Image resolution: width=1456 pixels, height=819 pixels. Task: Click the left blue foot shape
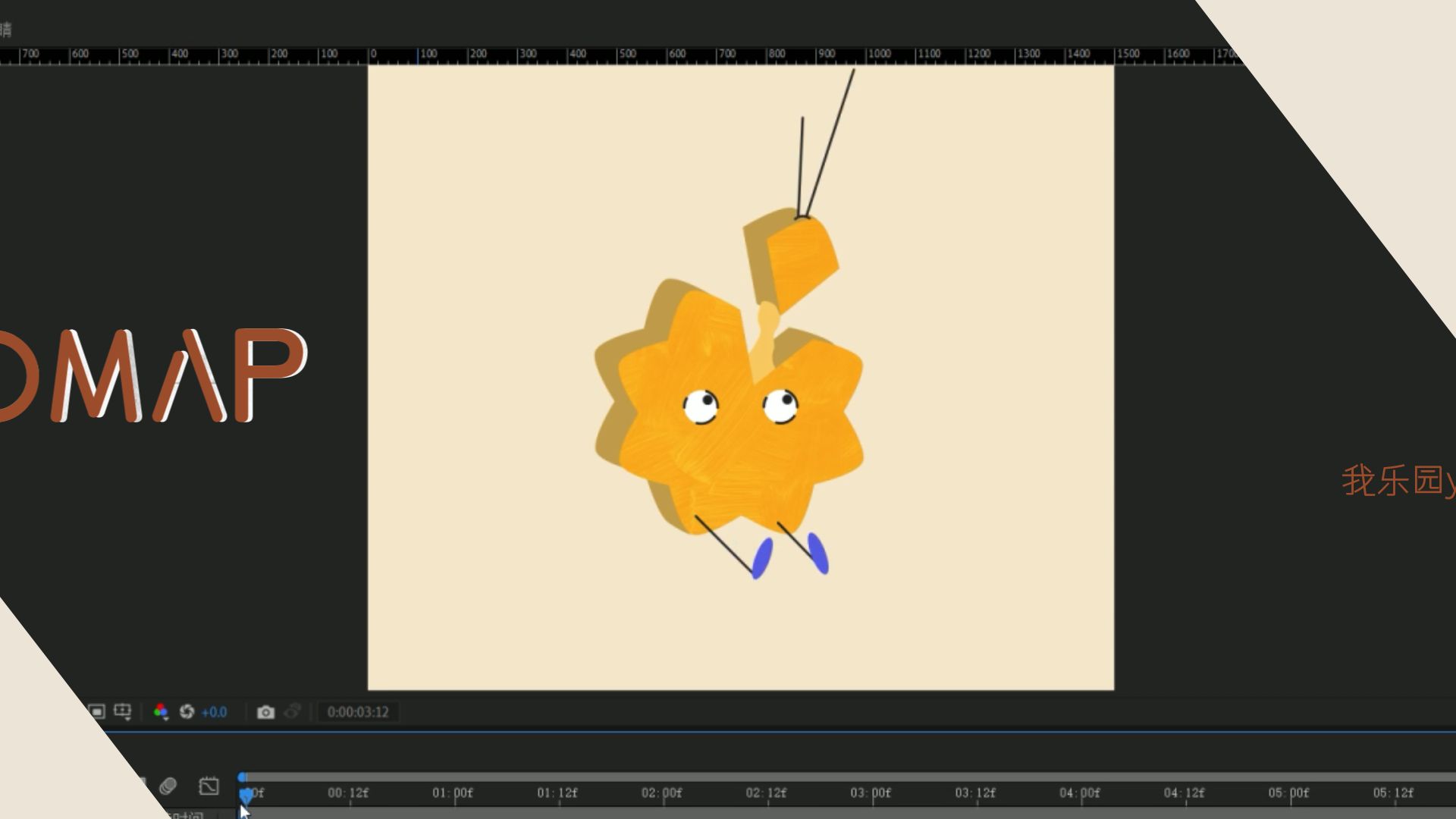pos(762,558)
